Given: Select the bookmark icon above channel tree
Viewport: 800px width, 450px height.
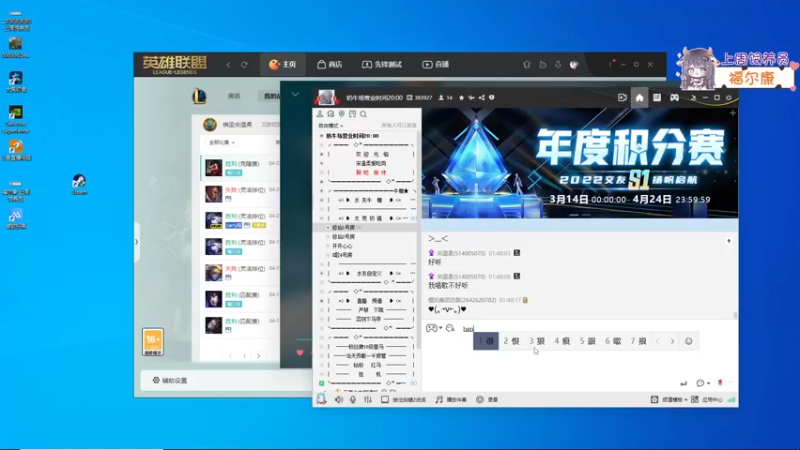Looking at the screenshot, I should click(x=353, y=114).
